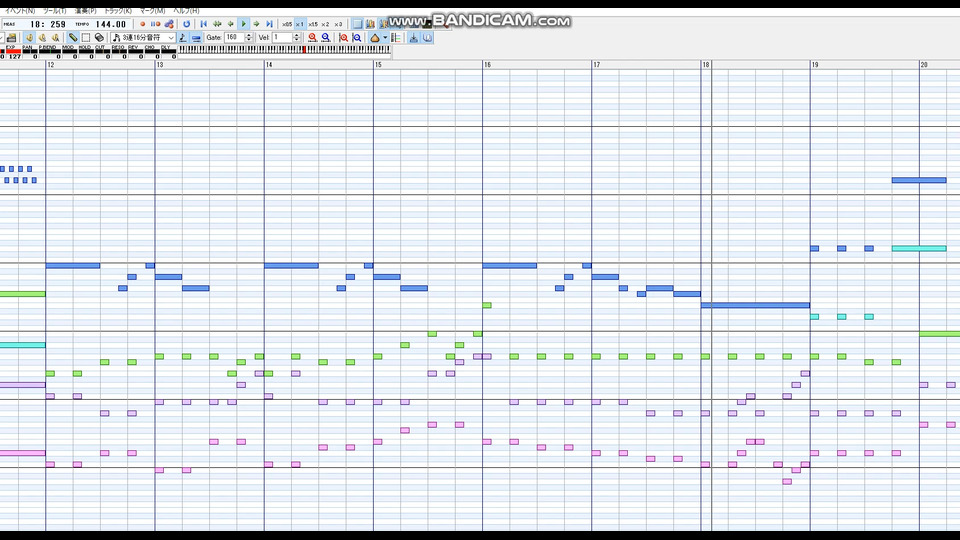Set playback speed to x1
This screenshot has height=540, width=960.
coord(299,24)
